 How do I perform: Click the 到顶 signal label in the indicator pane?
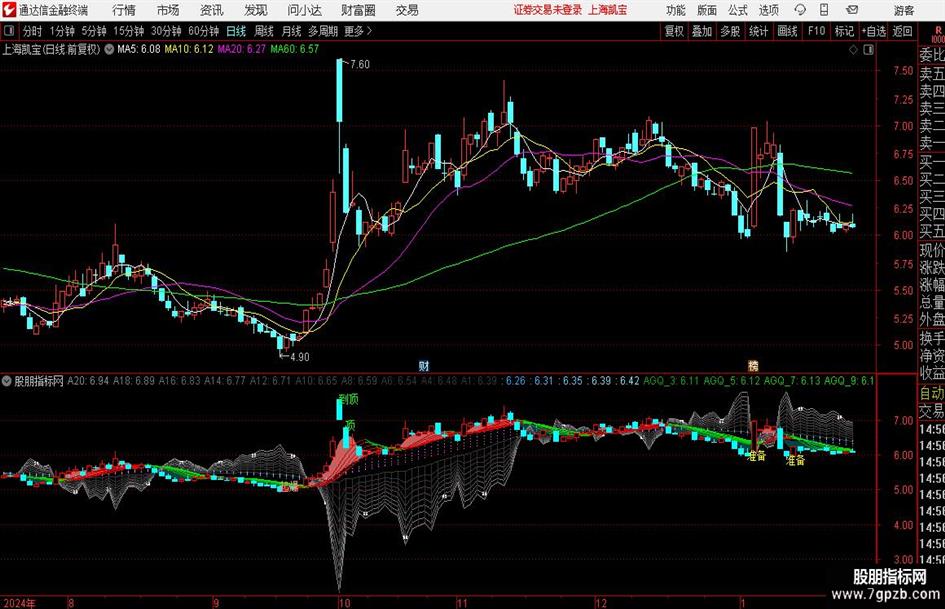(348, 399)
